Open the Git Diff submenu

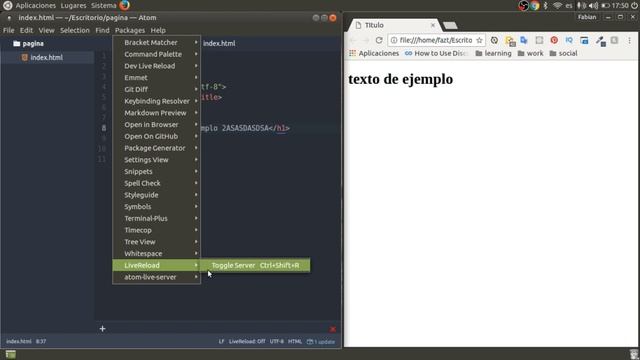pyautogui.click(x=156, y=89)
